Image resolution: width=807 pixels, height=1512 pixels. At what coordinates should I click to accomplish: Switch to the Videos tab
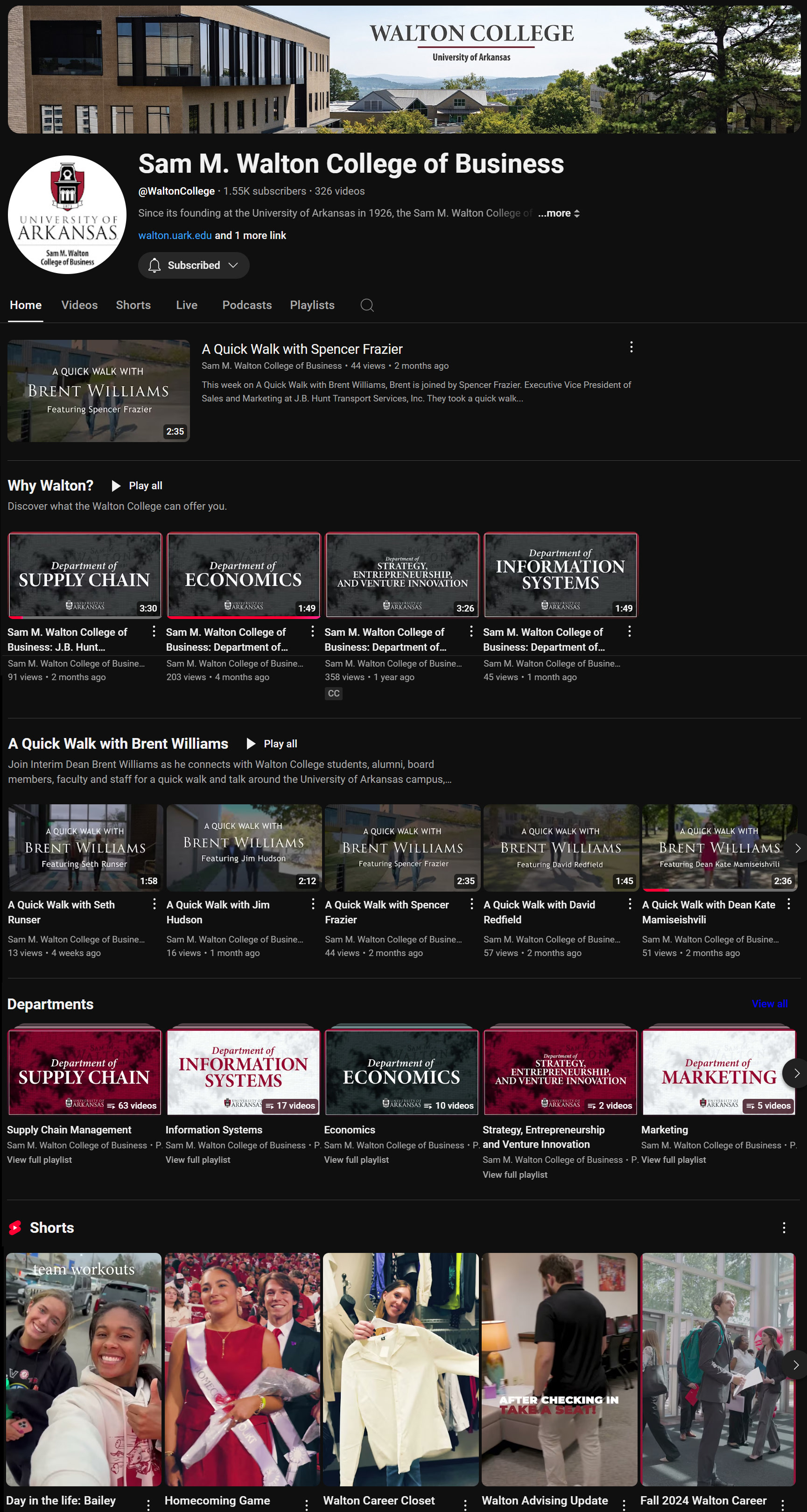[79, 305]
